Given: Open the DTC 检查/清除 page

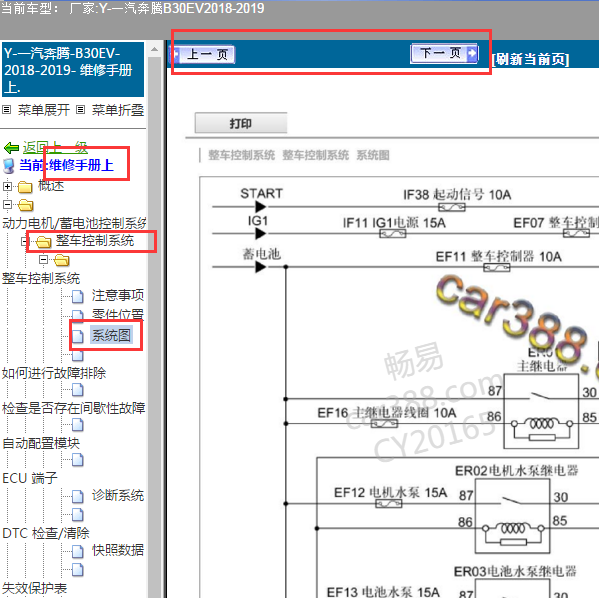Looking at the screenshot, I should (45, 533).
